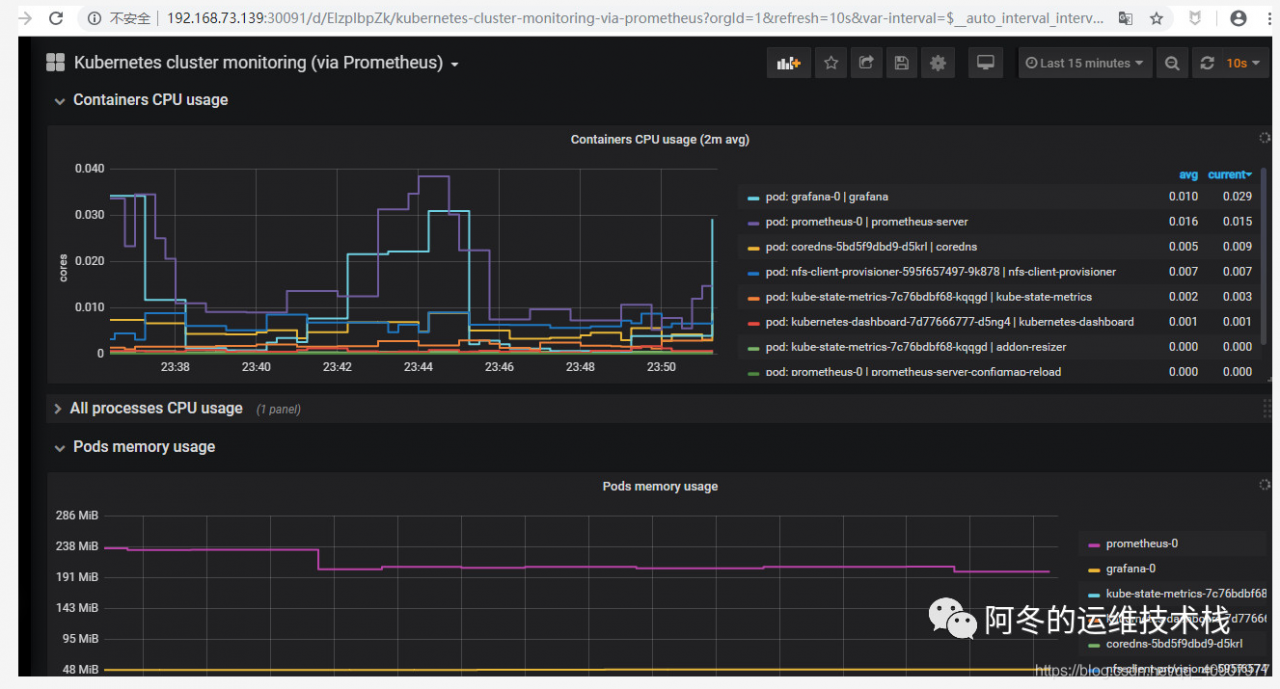Click (1 panel) label beside All processes
Screen dimensions: 1280x689
(278, 409)
